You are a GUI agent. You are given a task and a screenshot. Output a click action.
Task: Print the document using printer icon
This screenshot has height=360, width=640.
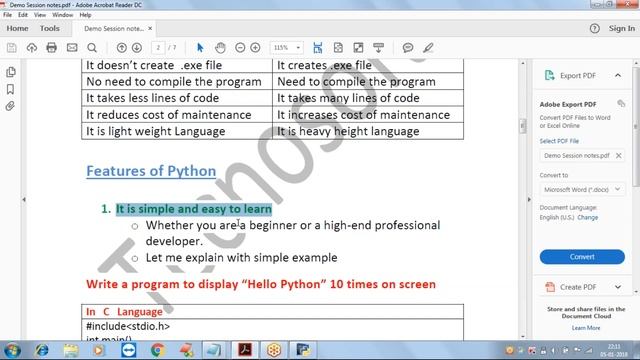click(51, 48)
